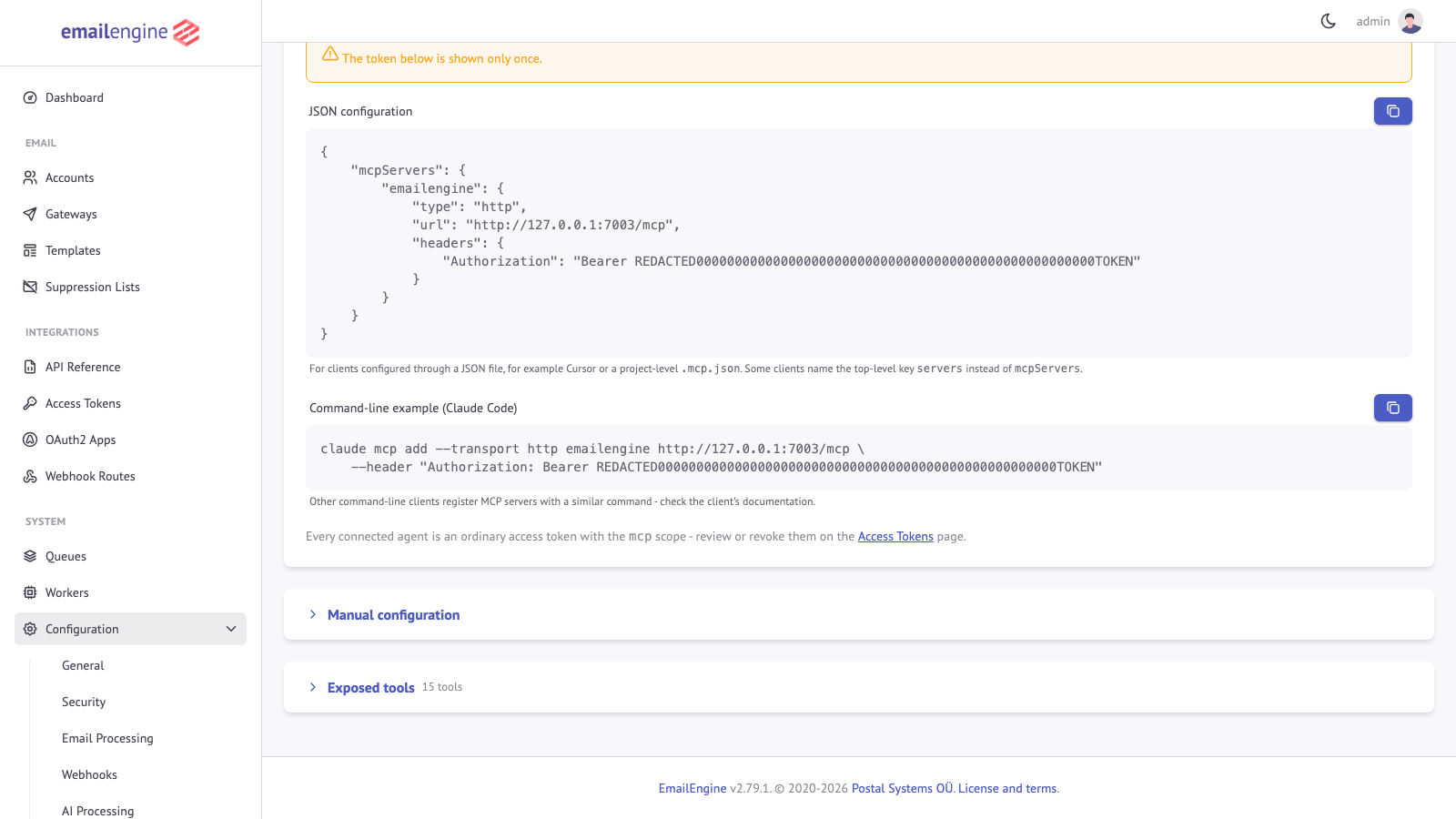
Task: Open Webhook Routes
Action: coord(130,476)
